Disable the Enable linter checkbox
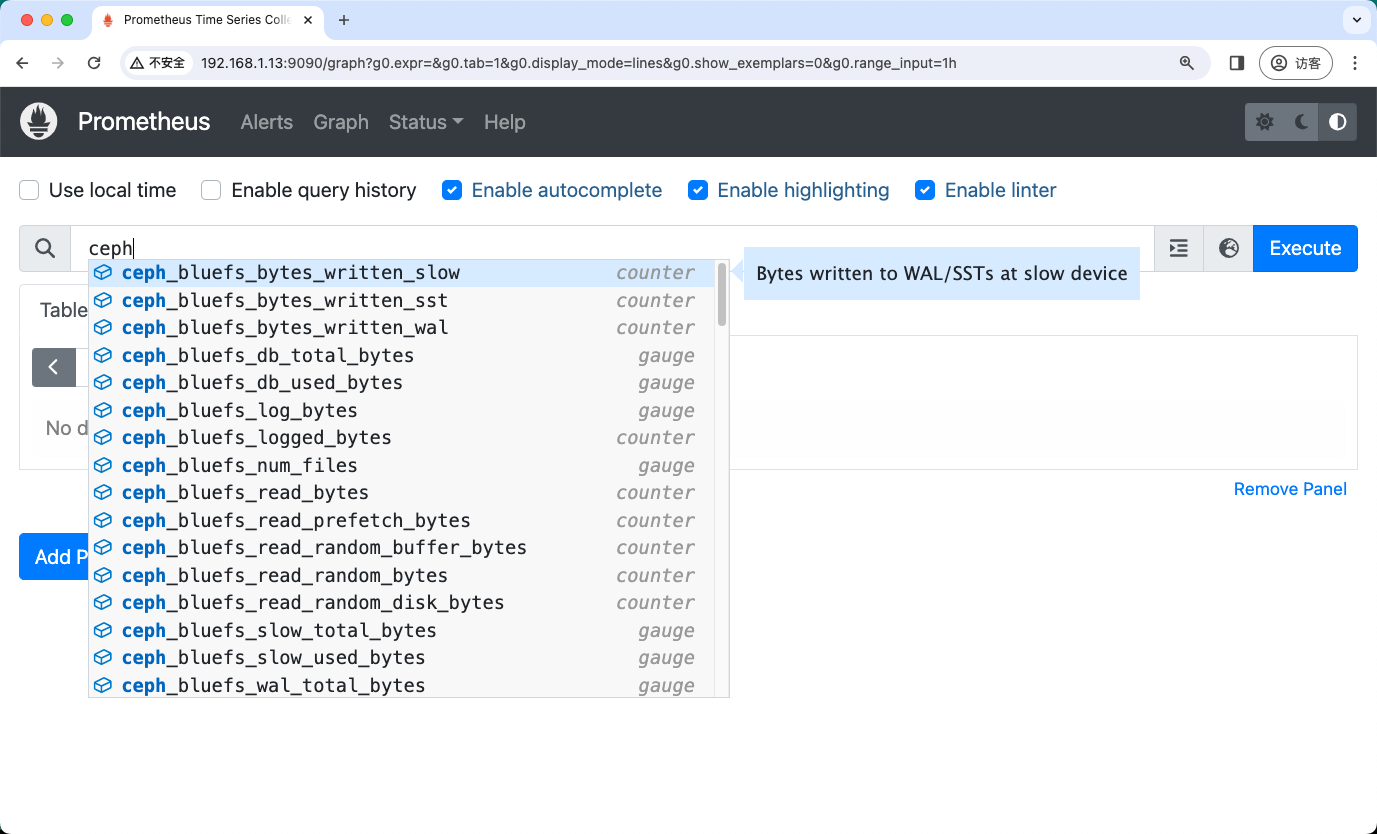The image size is (1377, 834). click(925, 190)
